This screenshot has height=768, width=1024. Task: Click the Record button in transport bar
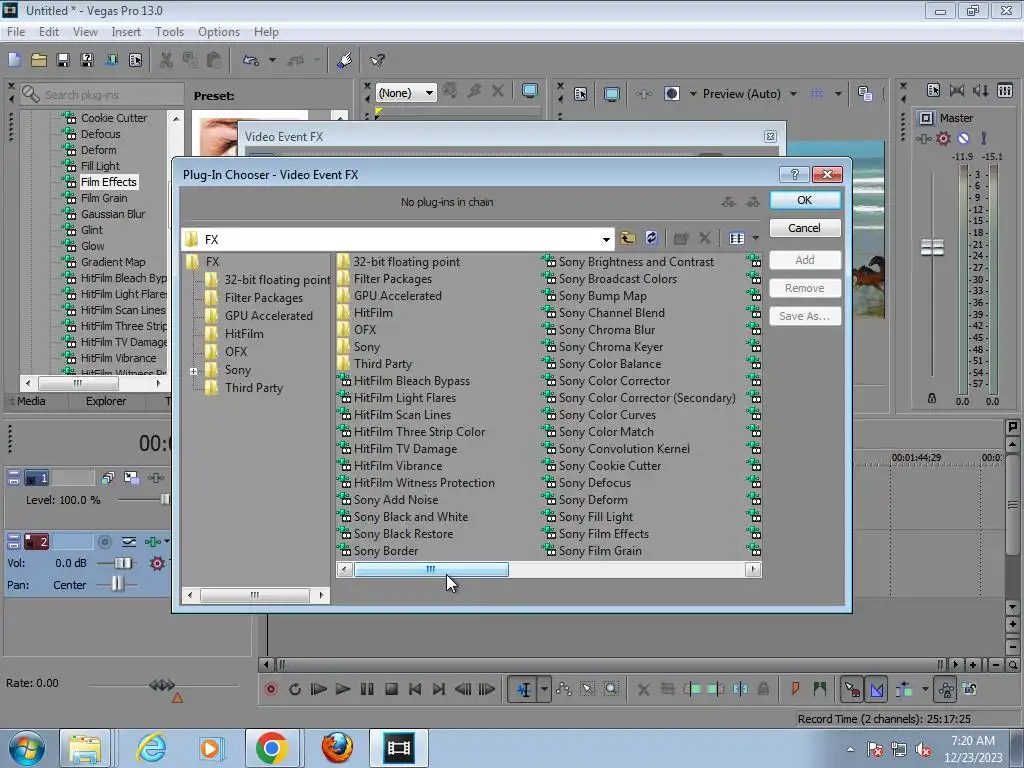[x=270, y=689]
